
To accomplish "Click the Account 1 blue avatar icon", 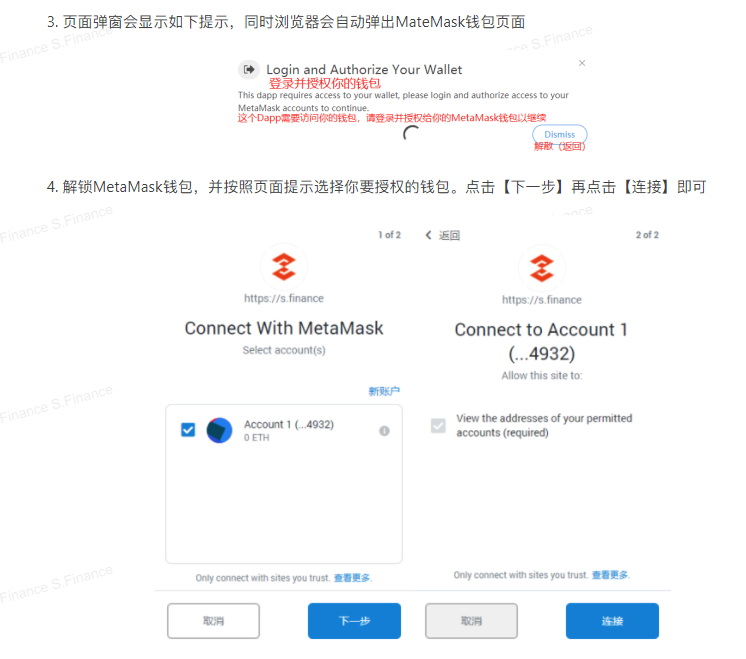I will [219, 430].
